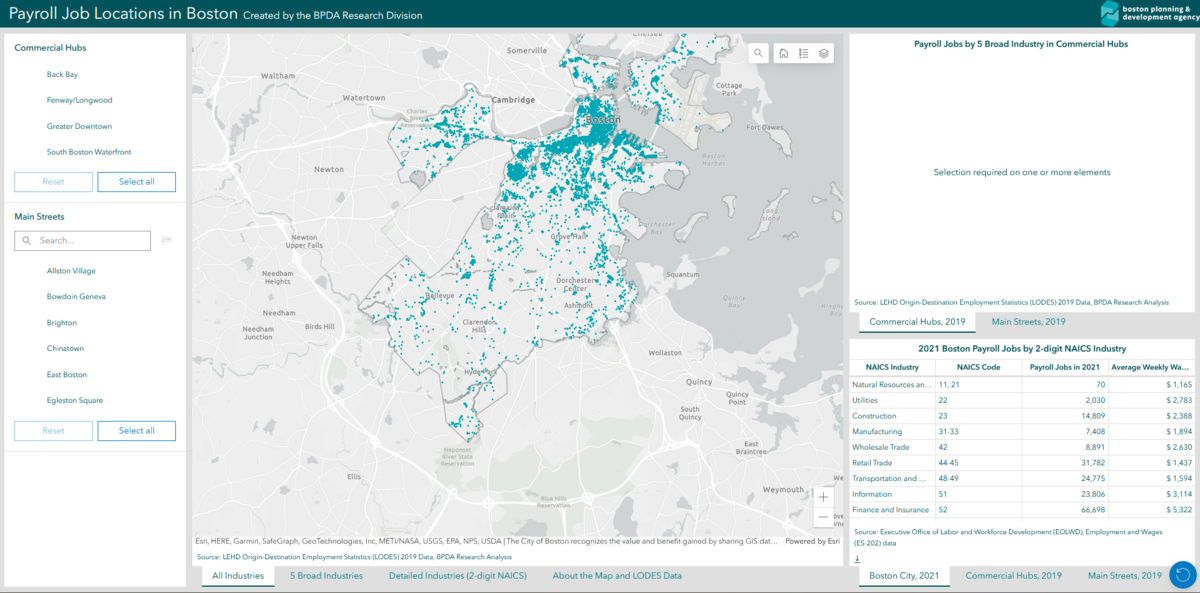
Task: Zoom in on the map
Action: [822, 497]
